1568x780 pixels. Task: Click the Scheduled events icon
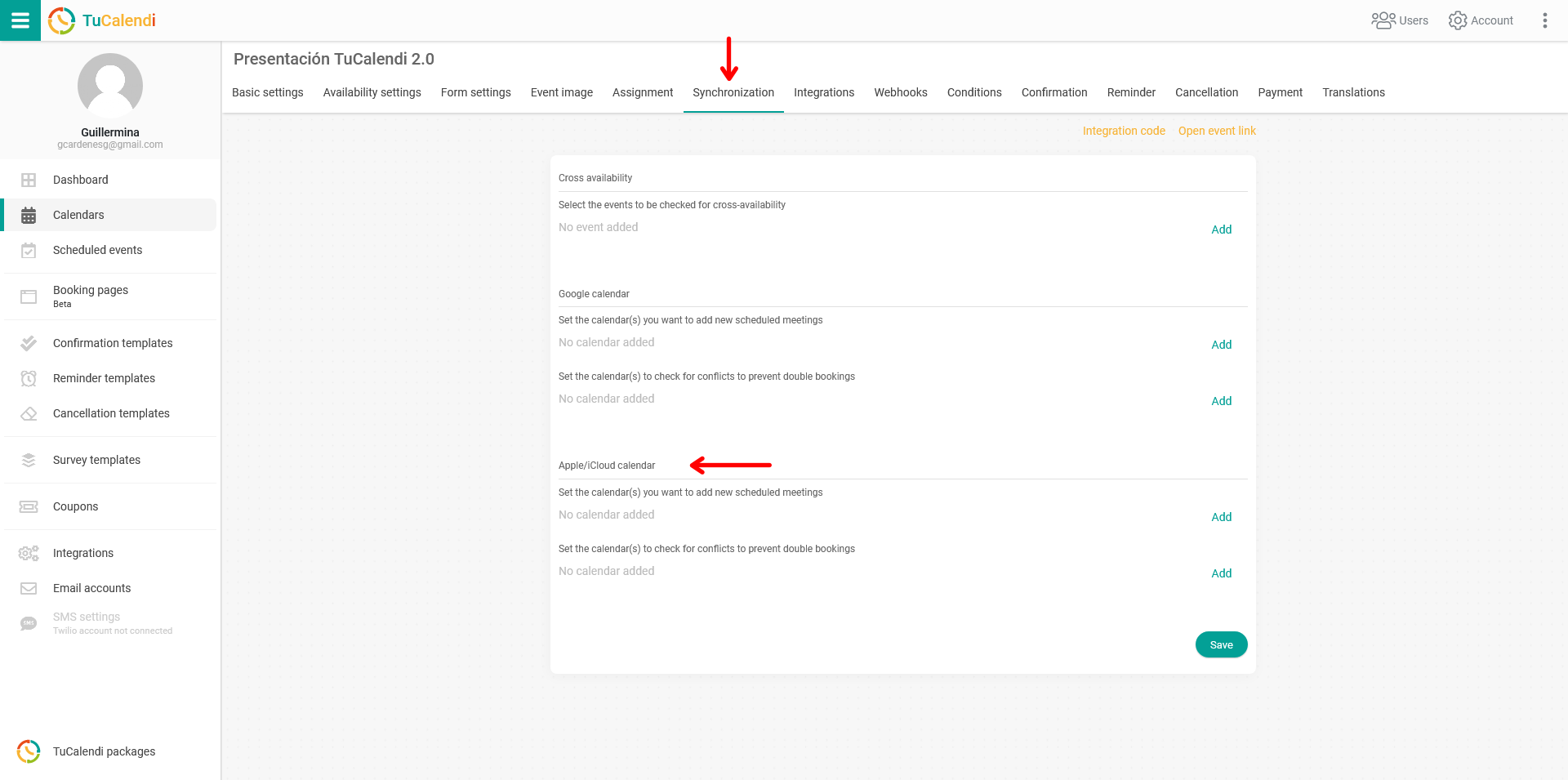(29, 250)
